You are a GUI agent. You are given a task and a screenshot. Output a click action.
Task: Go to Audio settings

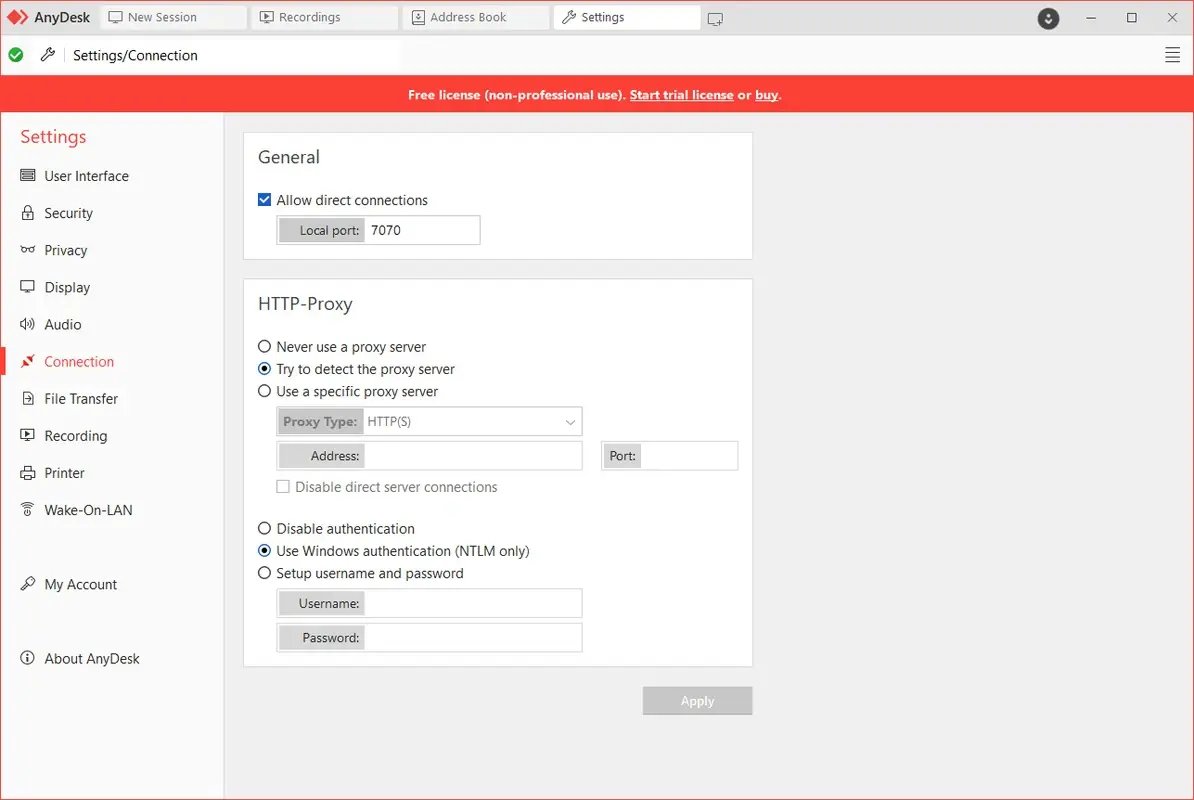coord(63,324)
